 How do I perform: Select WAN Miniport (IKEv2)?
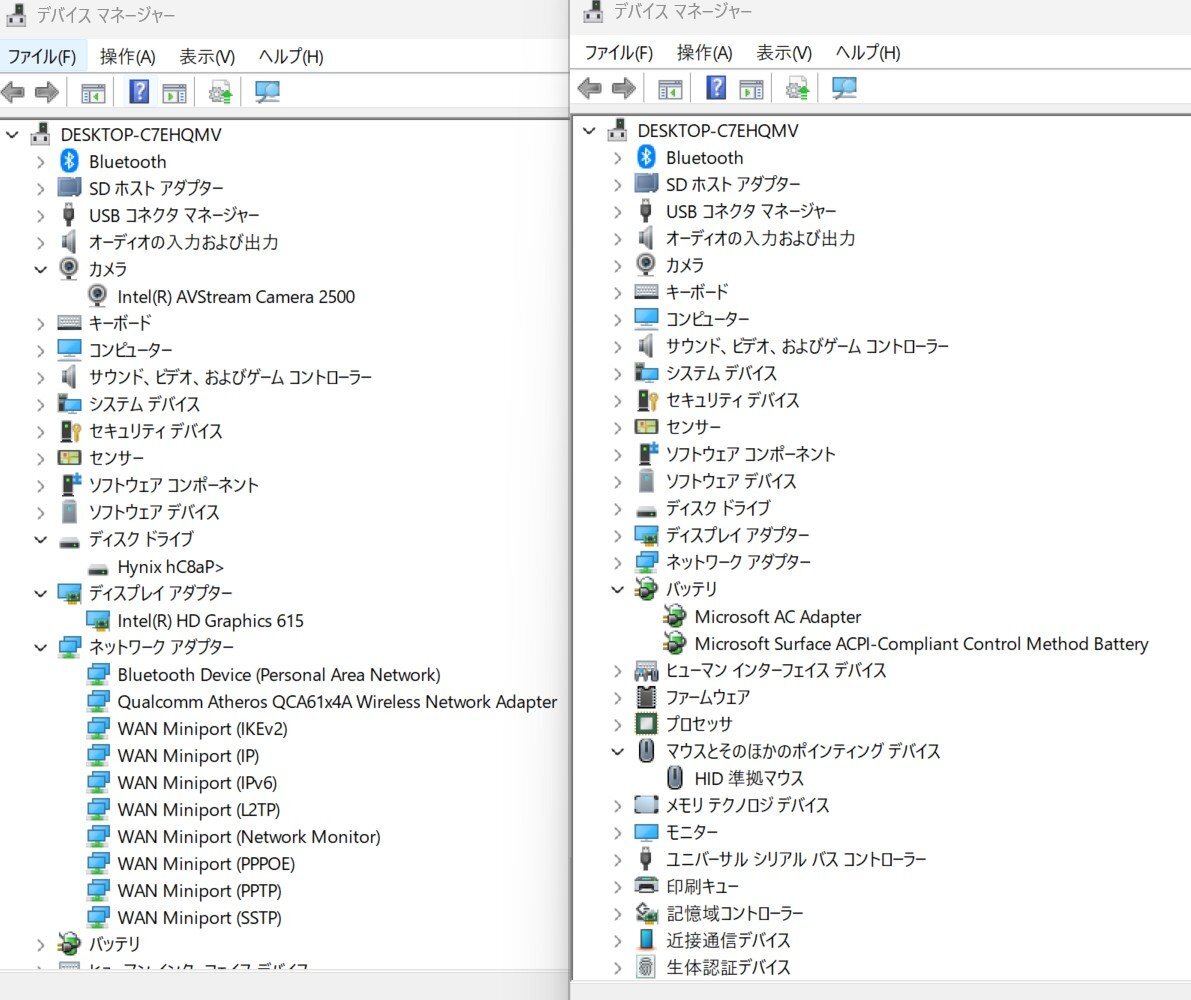[202, 729]
